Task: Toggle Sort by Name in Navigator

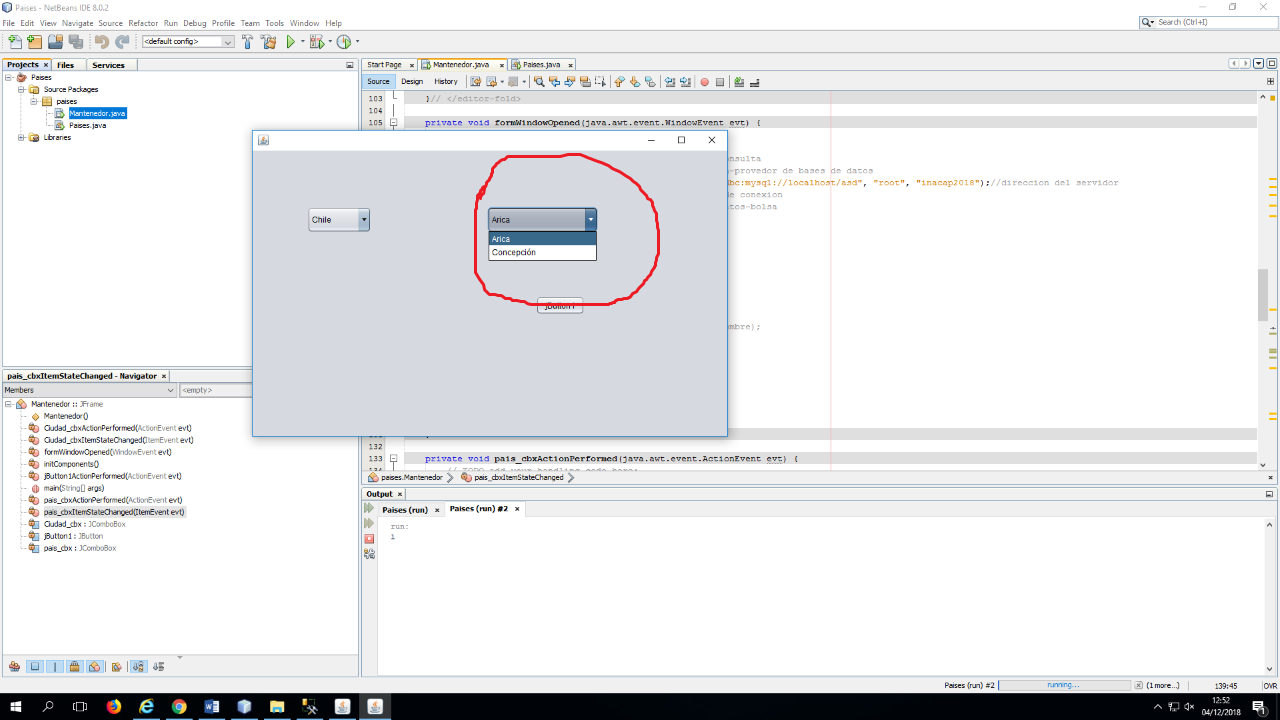Action: pyautogui.click(x=138, y=666)
